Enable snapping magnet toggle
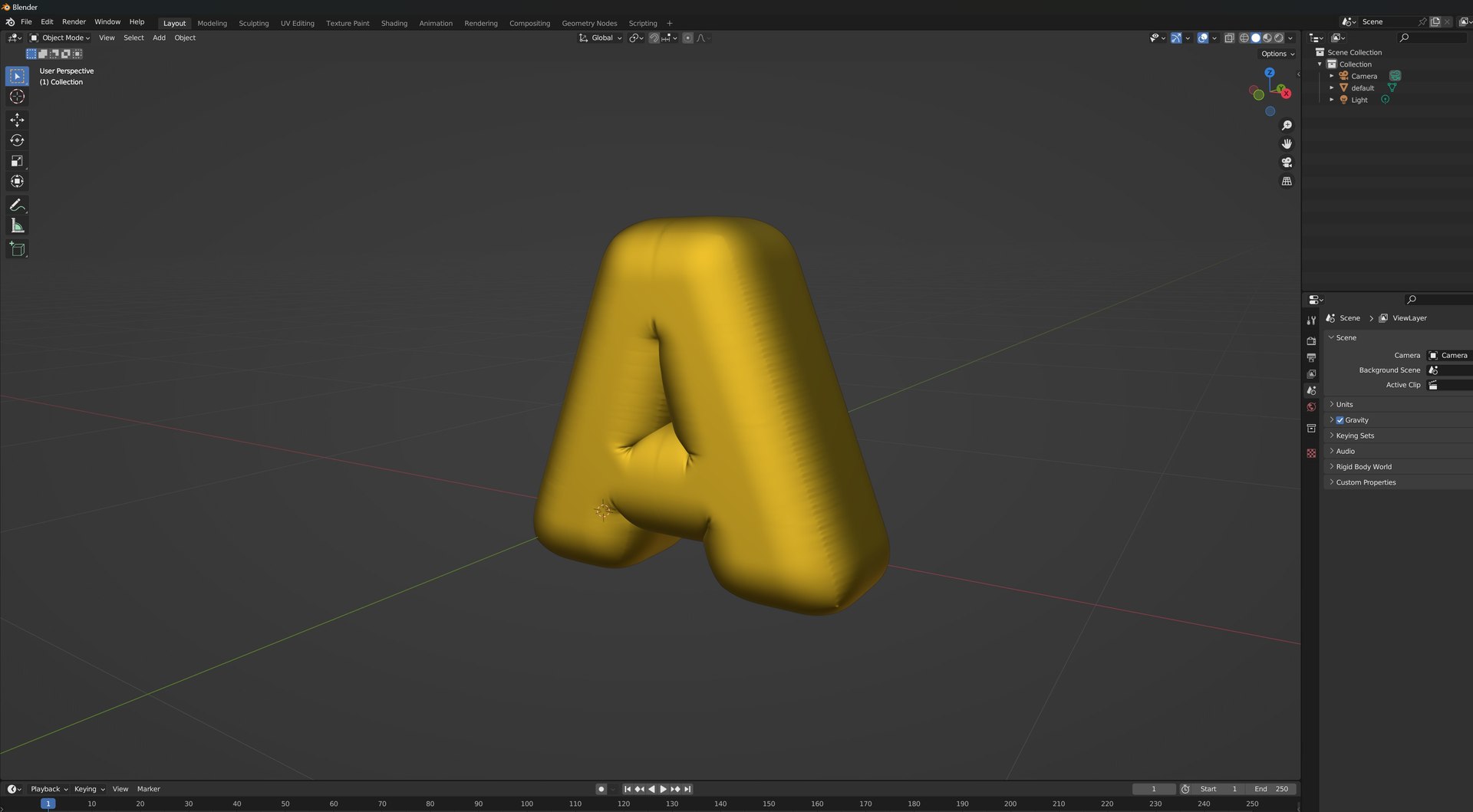This screenshot has height=812, width=1473. pyautogui.click(x=654, y=38)
